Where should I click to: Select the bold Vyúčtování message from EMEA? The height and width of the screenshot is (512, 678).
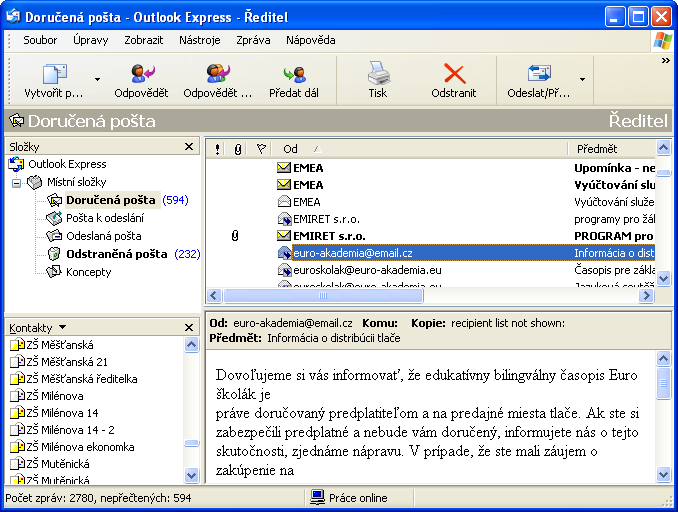point(431,185)
